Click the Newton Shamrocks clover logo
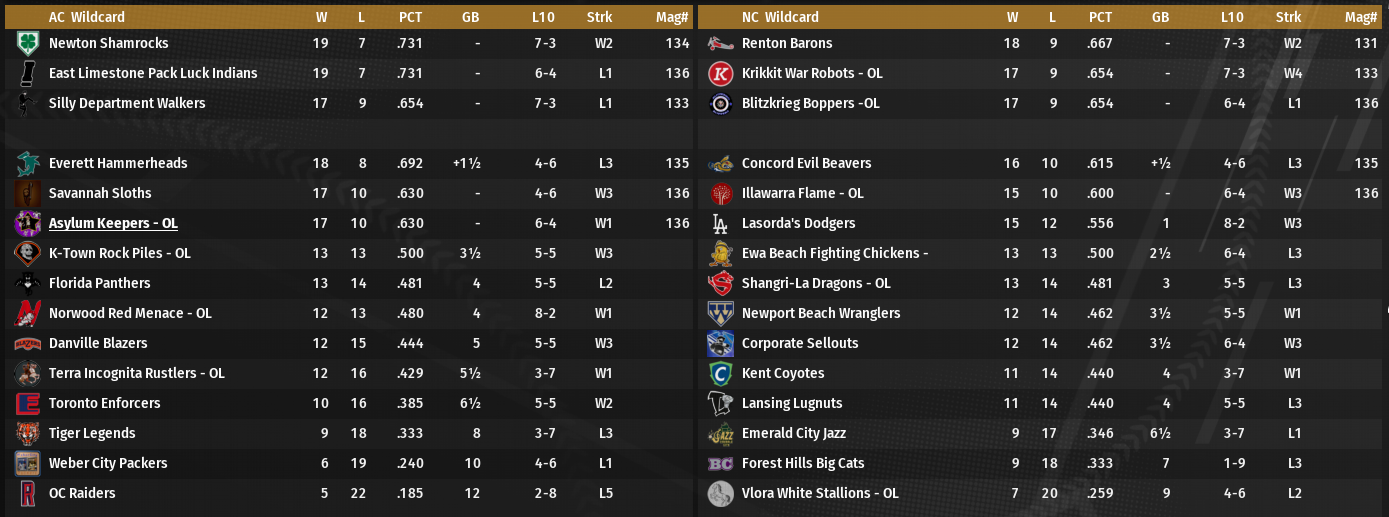 27,44
